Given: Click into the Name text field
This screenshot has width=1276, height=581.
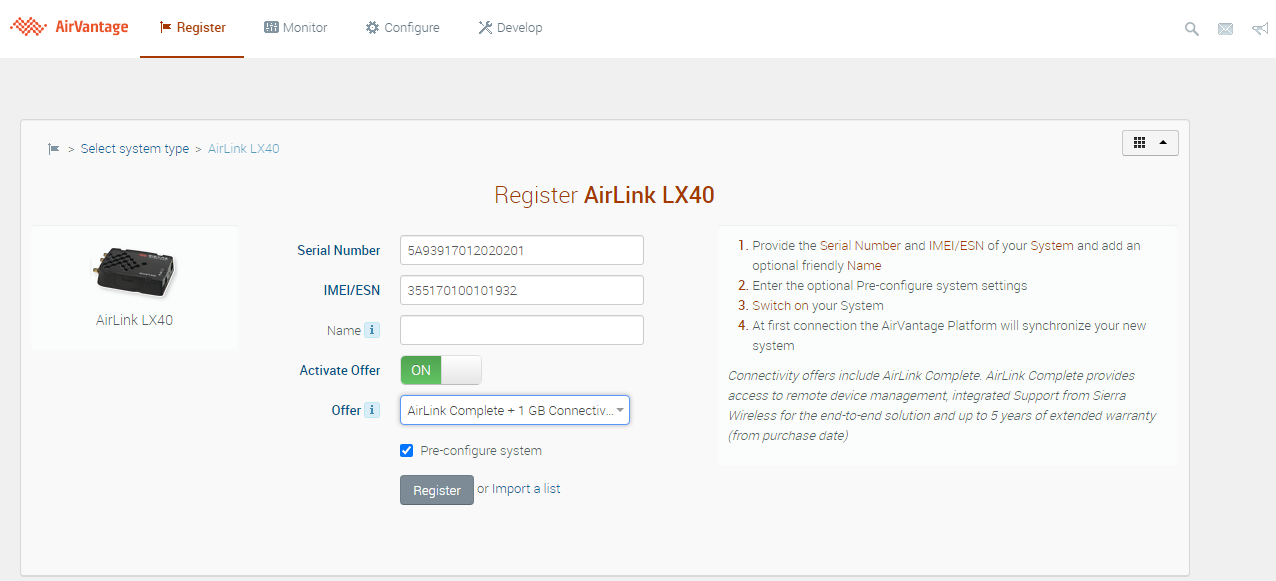Looking at the screenshot, I should pos(521,330).
